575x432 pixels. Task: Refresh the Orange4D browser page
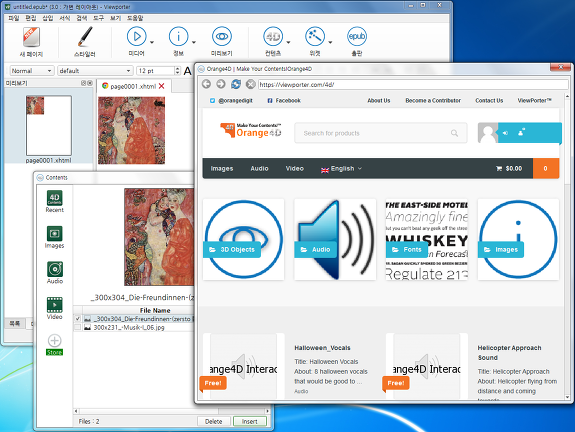pos(236,84)
